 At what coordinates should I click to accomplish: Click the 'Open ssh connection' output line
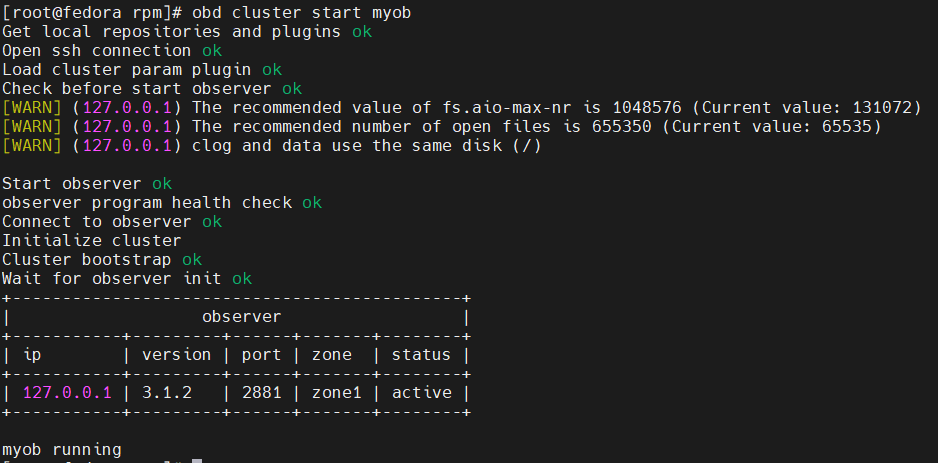(97, 50)
